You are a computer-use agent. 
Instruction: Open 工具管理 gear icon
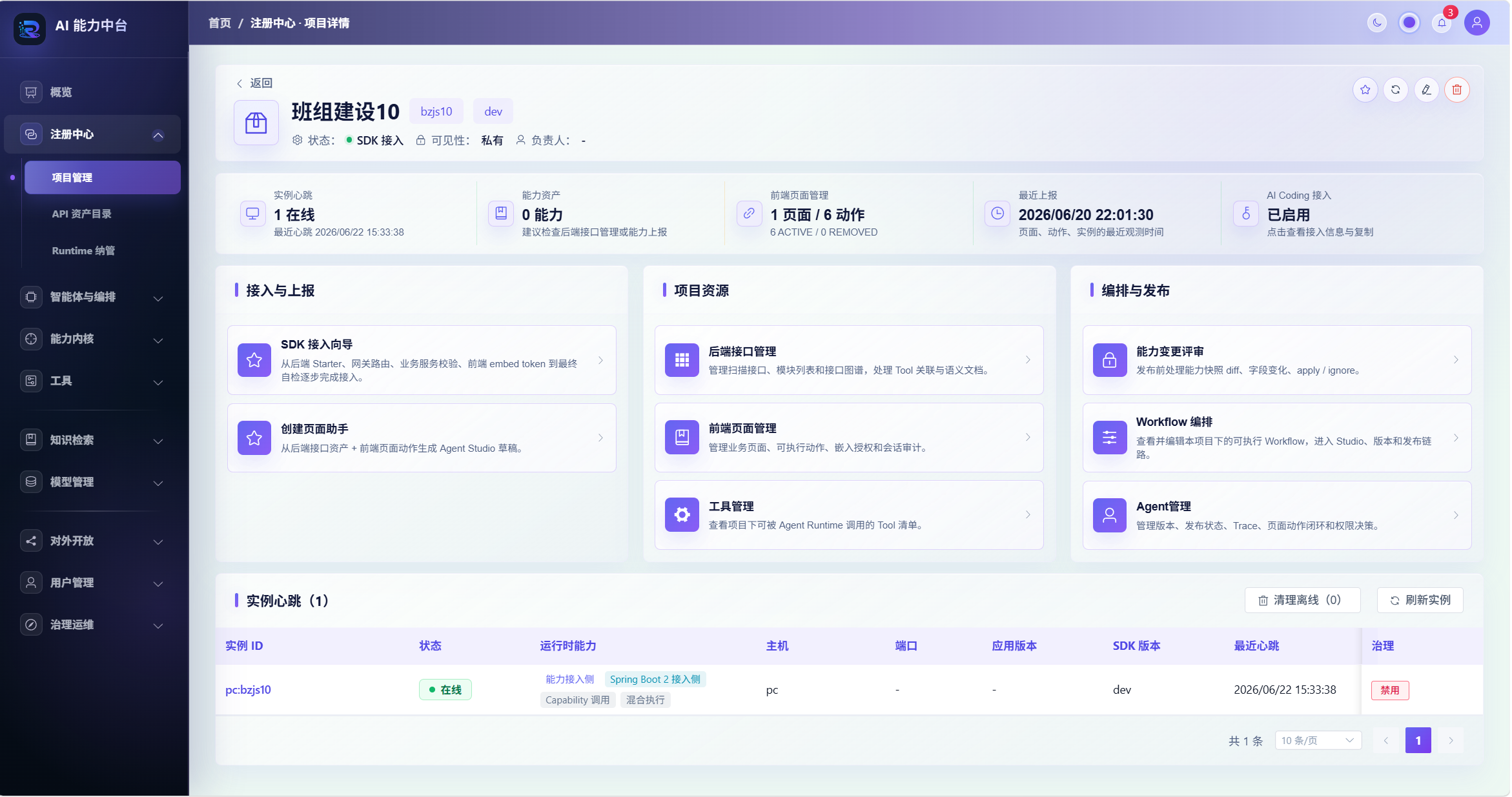click(682, 515)
